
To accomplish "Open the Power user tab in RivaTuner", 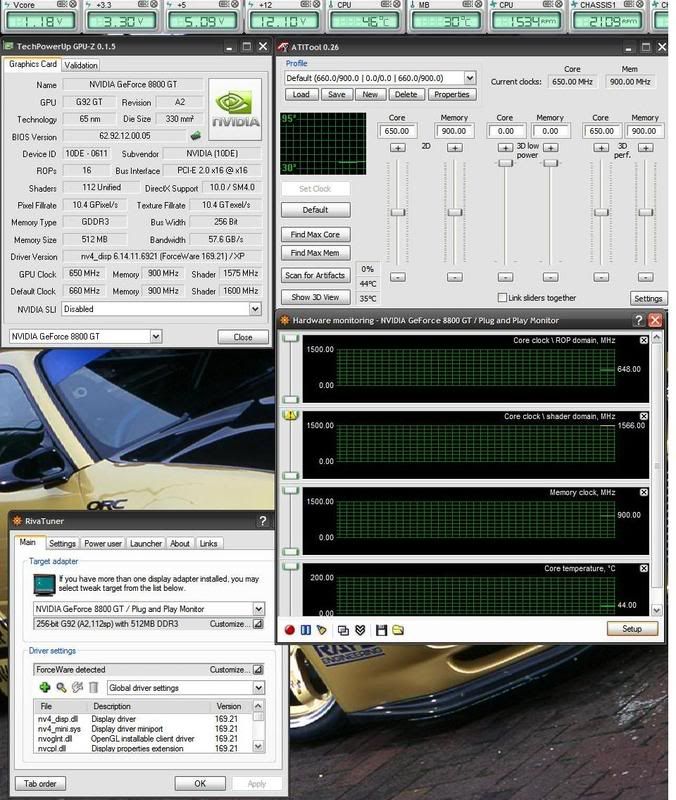I will 104,544.
